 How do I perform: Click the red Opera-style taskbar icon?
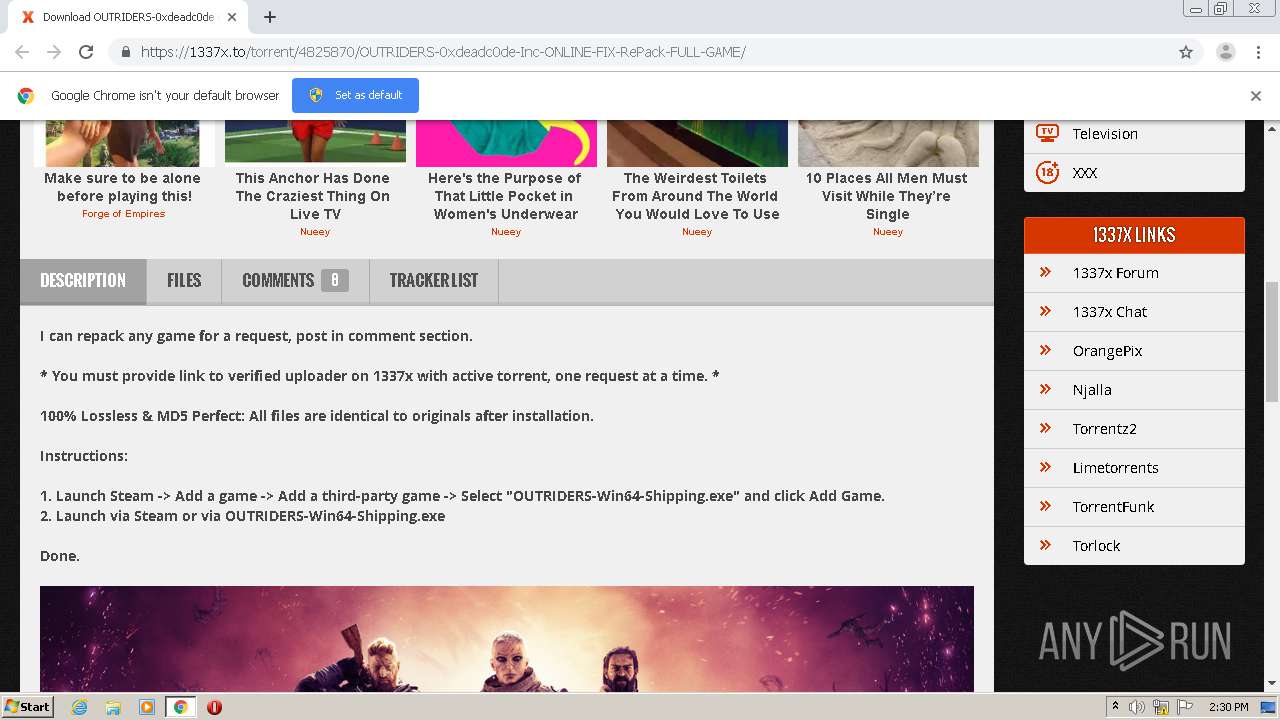click(214, 707)
